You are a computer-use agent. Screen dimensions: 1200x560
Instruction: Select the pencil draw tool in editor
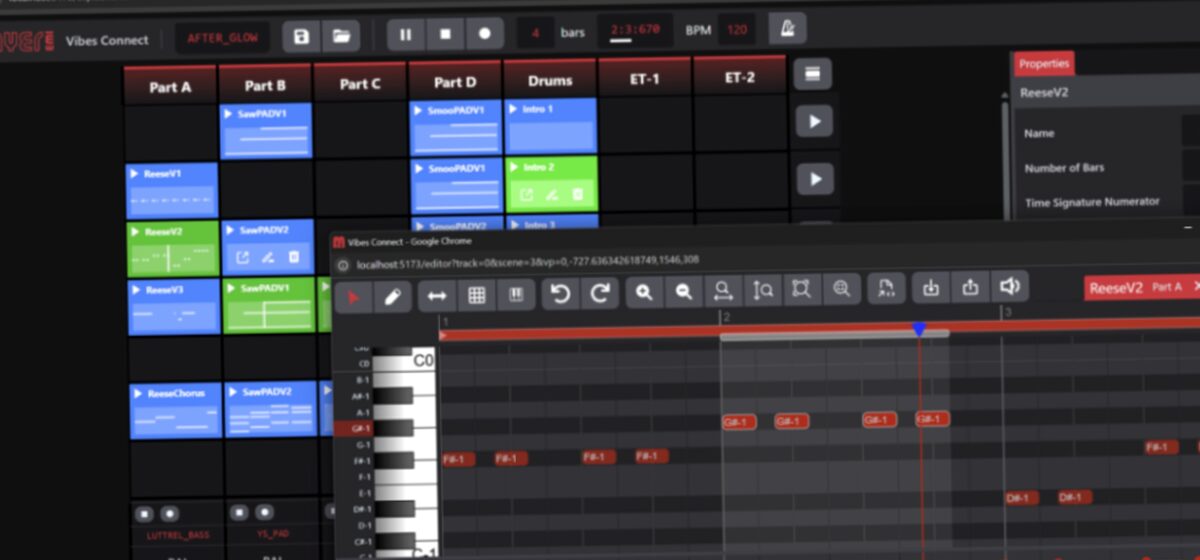point(392,296)
